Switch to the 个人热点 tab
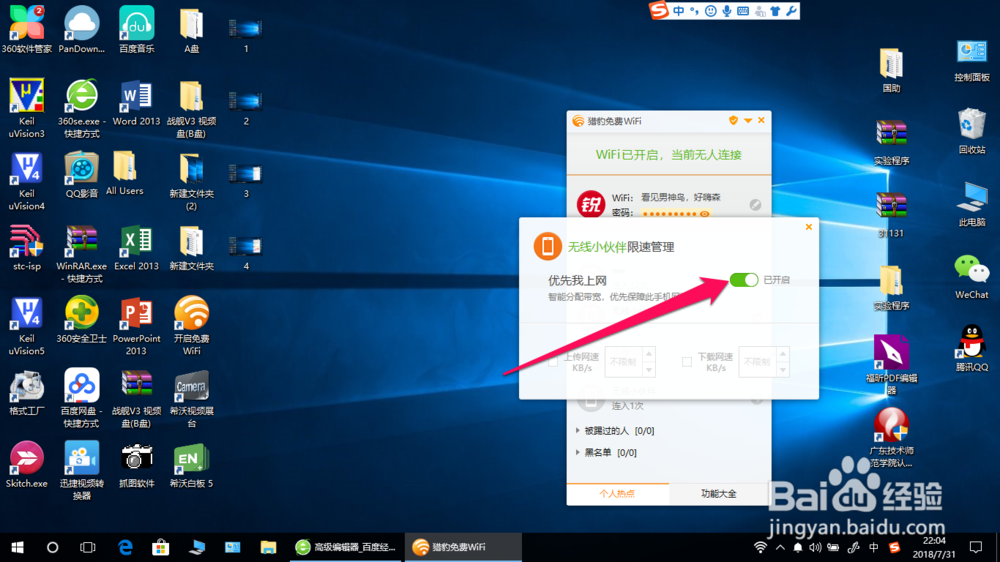1000x562 pixels. coord(617,494)
